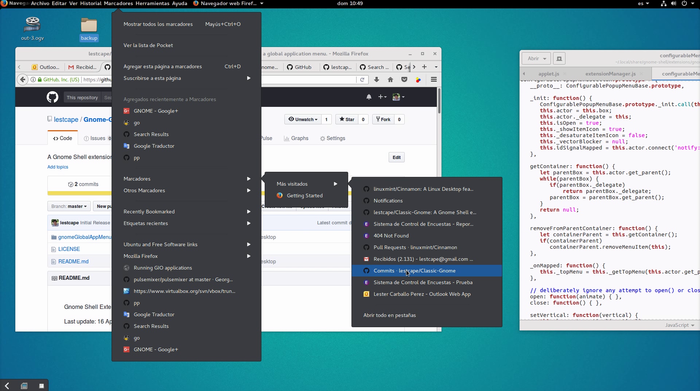Click the Star button on repository
The image size is (700, 391).
click(x=347, y=119)
